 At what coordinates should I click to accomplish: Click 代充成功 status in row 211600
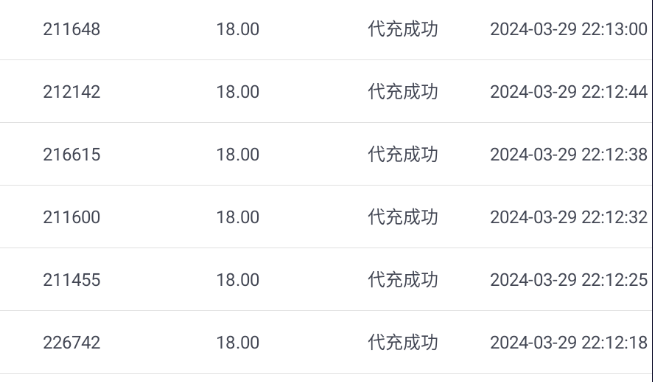[x=403, y=217]
